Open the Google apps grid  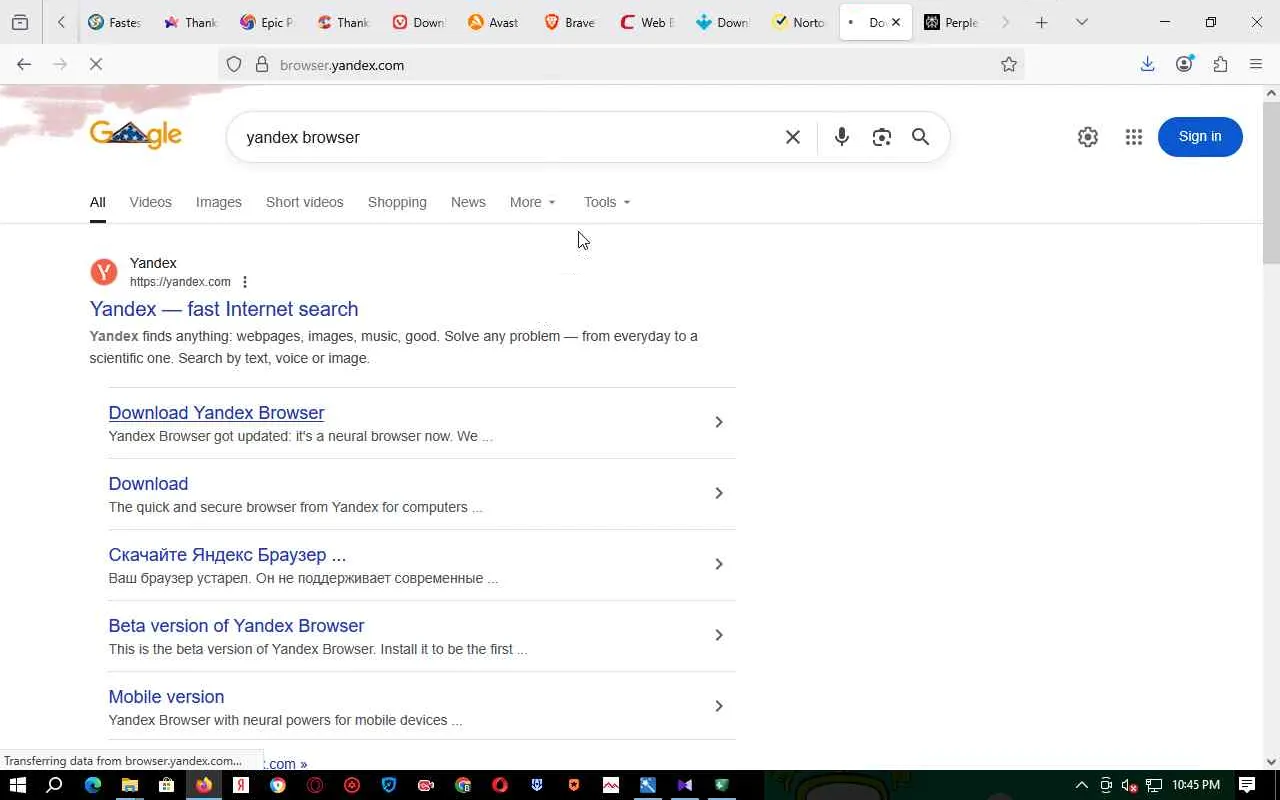click(1133, 137)
